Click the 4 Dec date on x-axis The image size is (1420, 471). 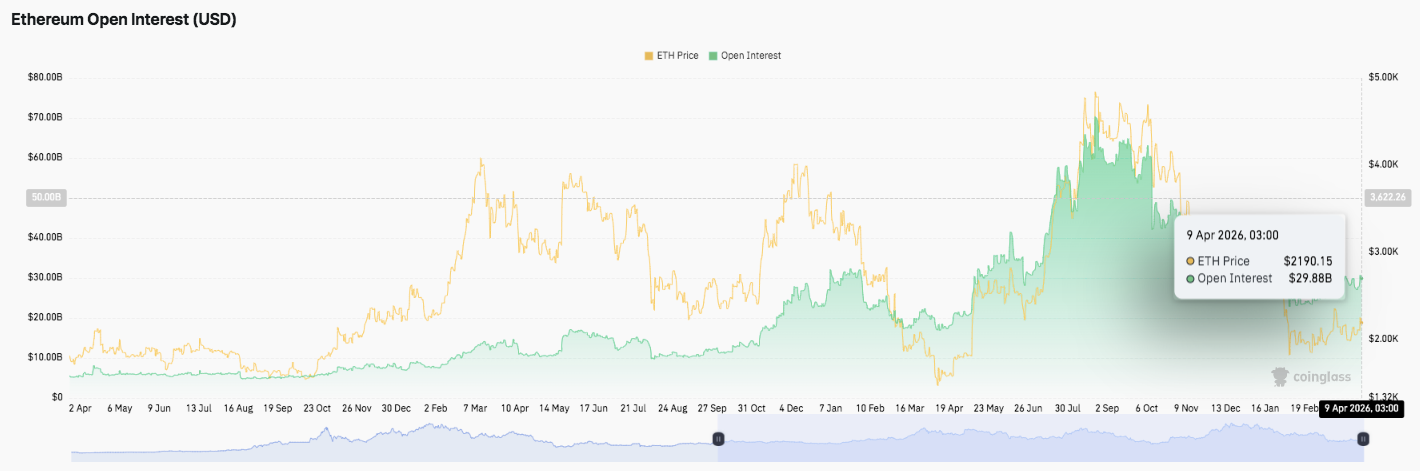[791, 408]
